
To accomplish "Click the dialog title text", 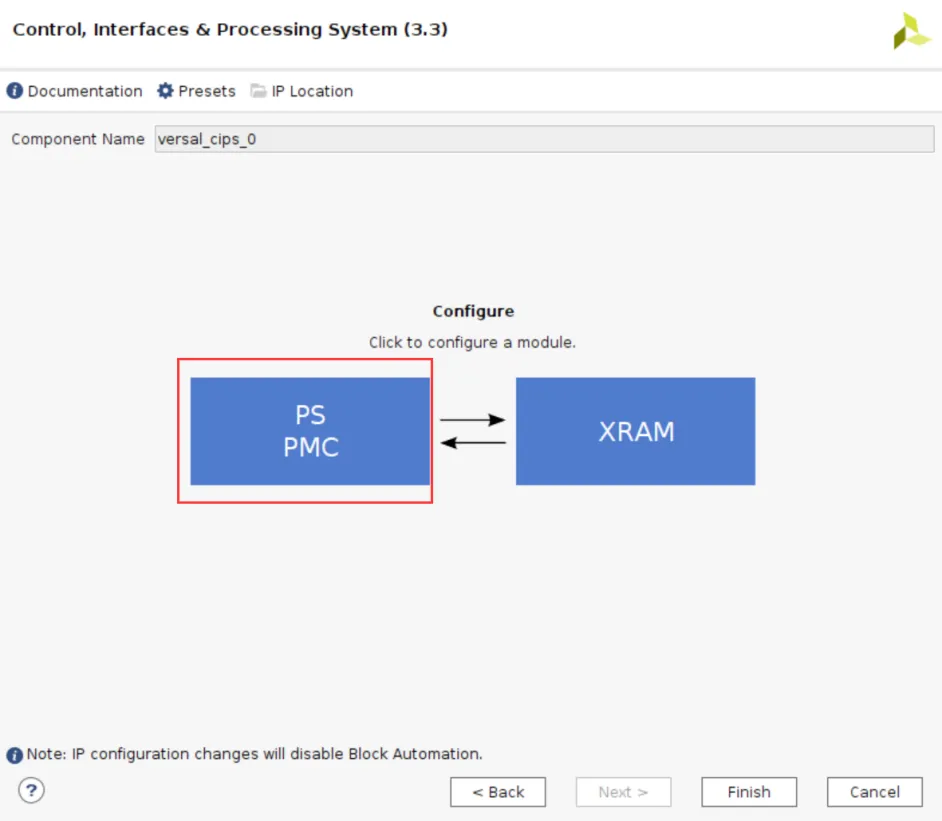I will coord(230,30).
